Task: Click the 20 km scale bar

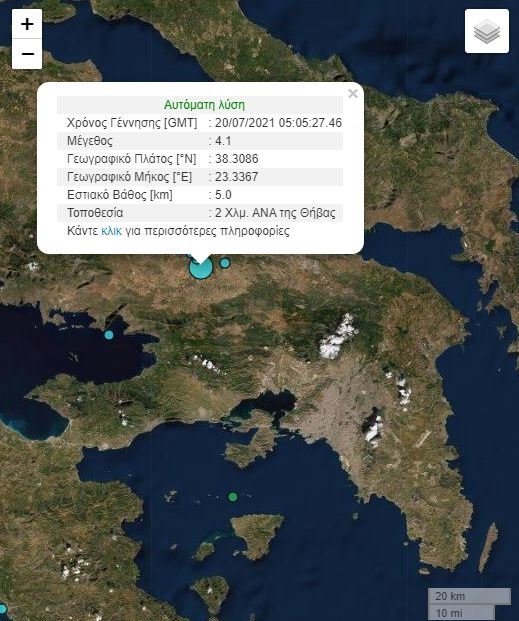Action: pyautogui.click(x=469, y=596)
